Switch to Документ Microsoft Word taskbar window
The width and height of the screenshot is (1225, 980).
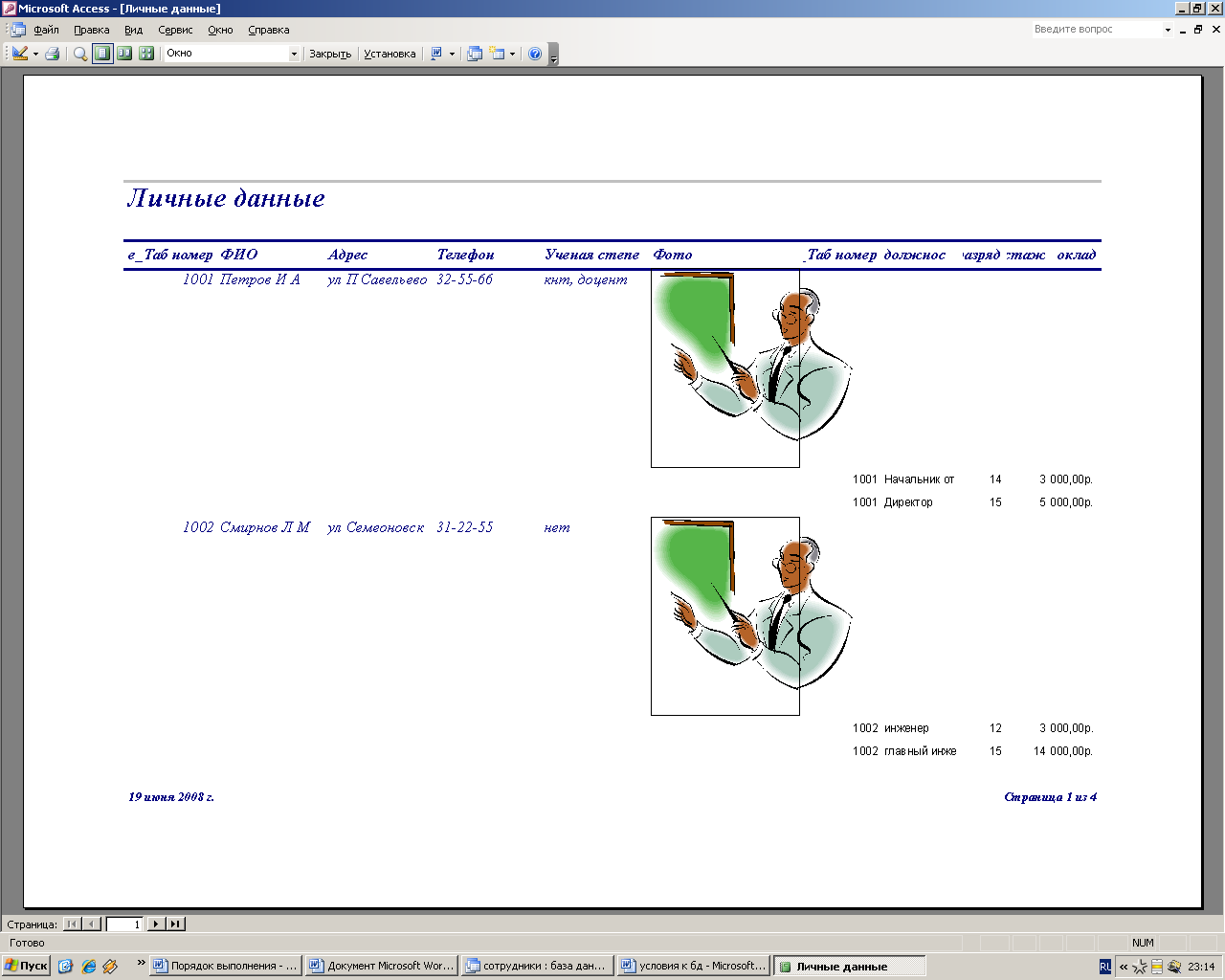tap(382, 966)
